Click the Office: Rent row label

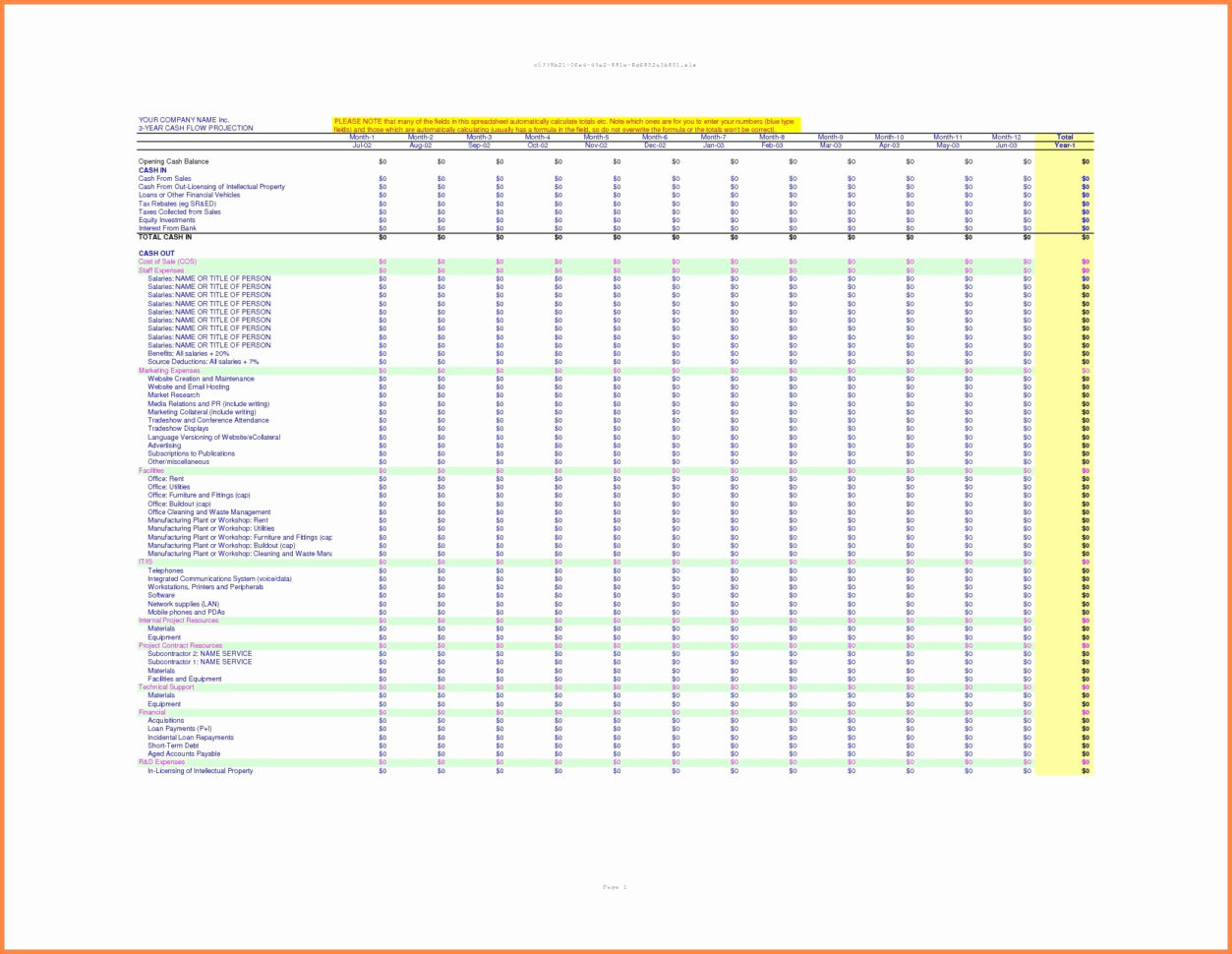[167, 478]
